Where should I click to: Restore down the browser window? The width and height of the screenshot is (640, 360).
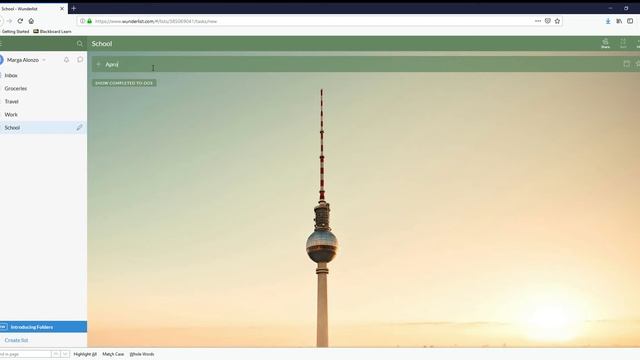click(626, 8)
